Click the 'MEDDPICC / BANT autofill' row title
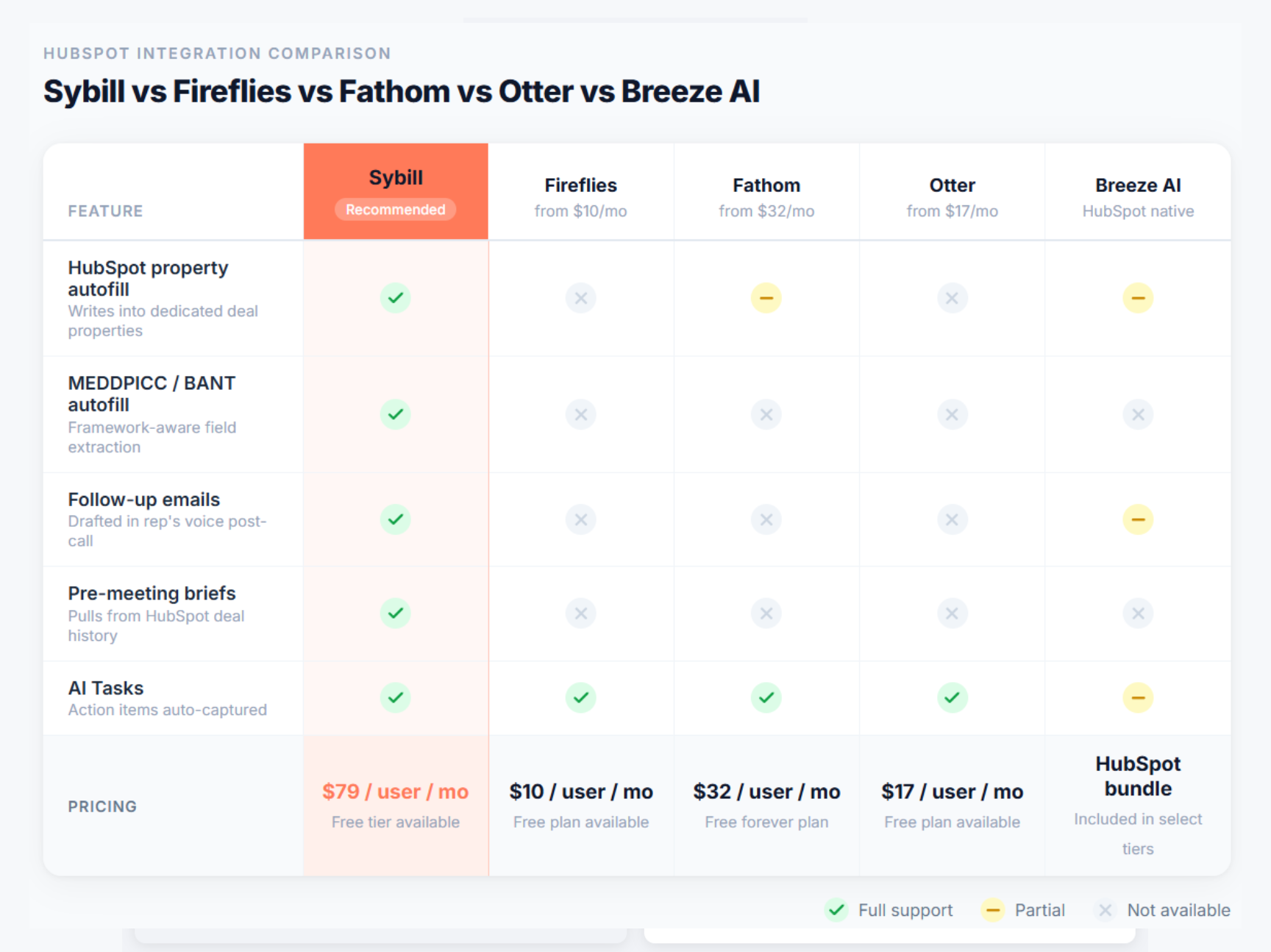 coord(152,394)
